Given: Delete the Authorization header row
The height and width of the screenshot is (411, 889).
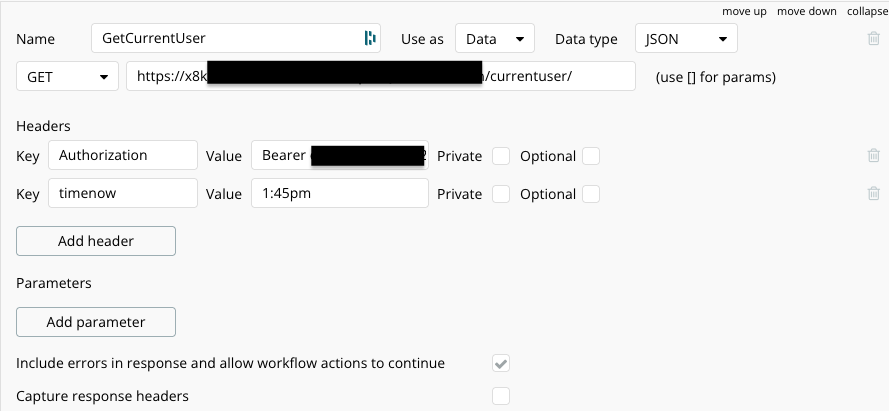Looking at the screenshot, I should pos(874,155).
